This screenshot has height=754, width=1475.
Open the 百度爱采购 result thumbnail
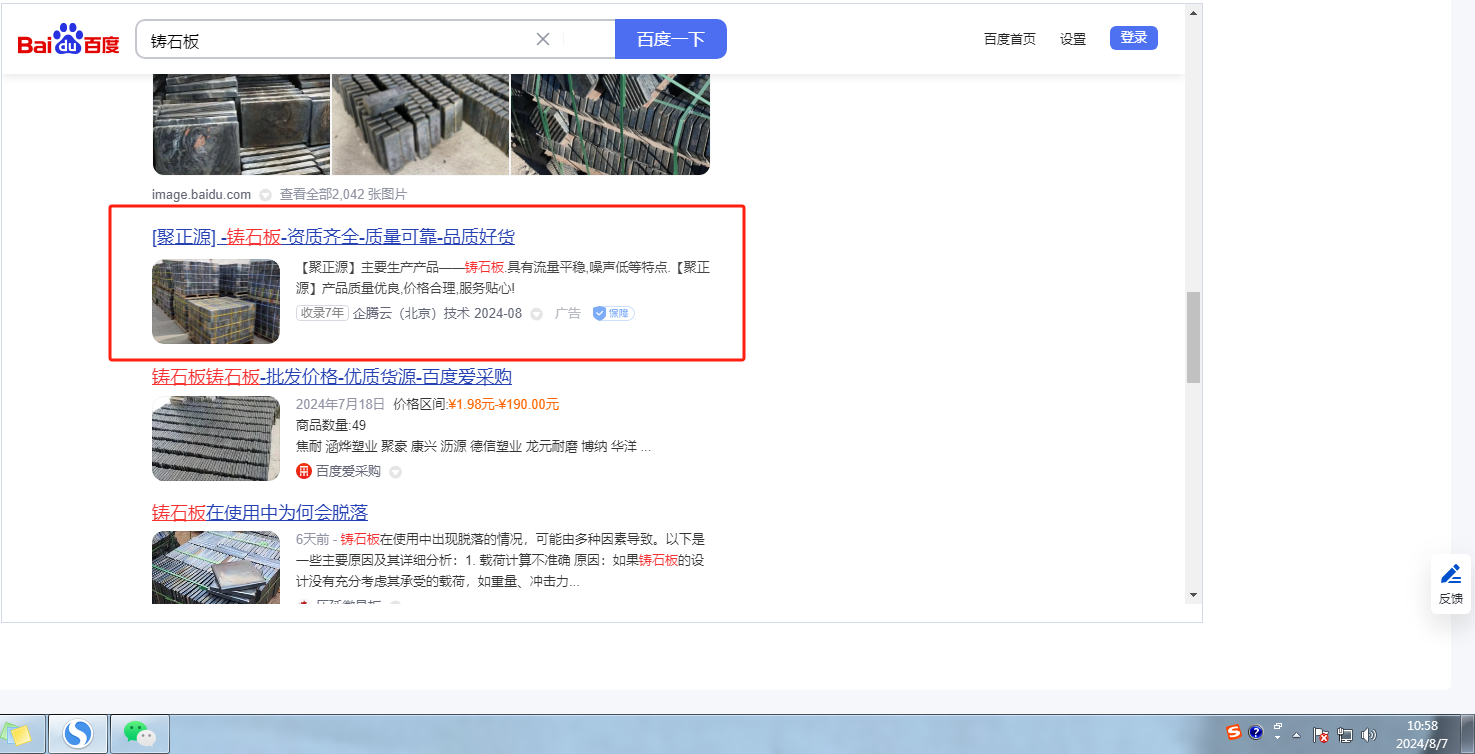tap(216, 438)
